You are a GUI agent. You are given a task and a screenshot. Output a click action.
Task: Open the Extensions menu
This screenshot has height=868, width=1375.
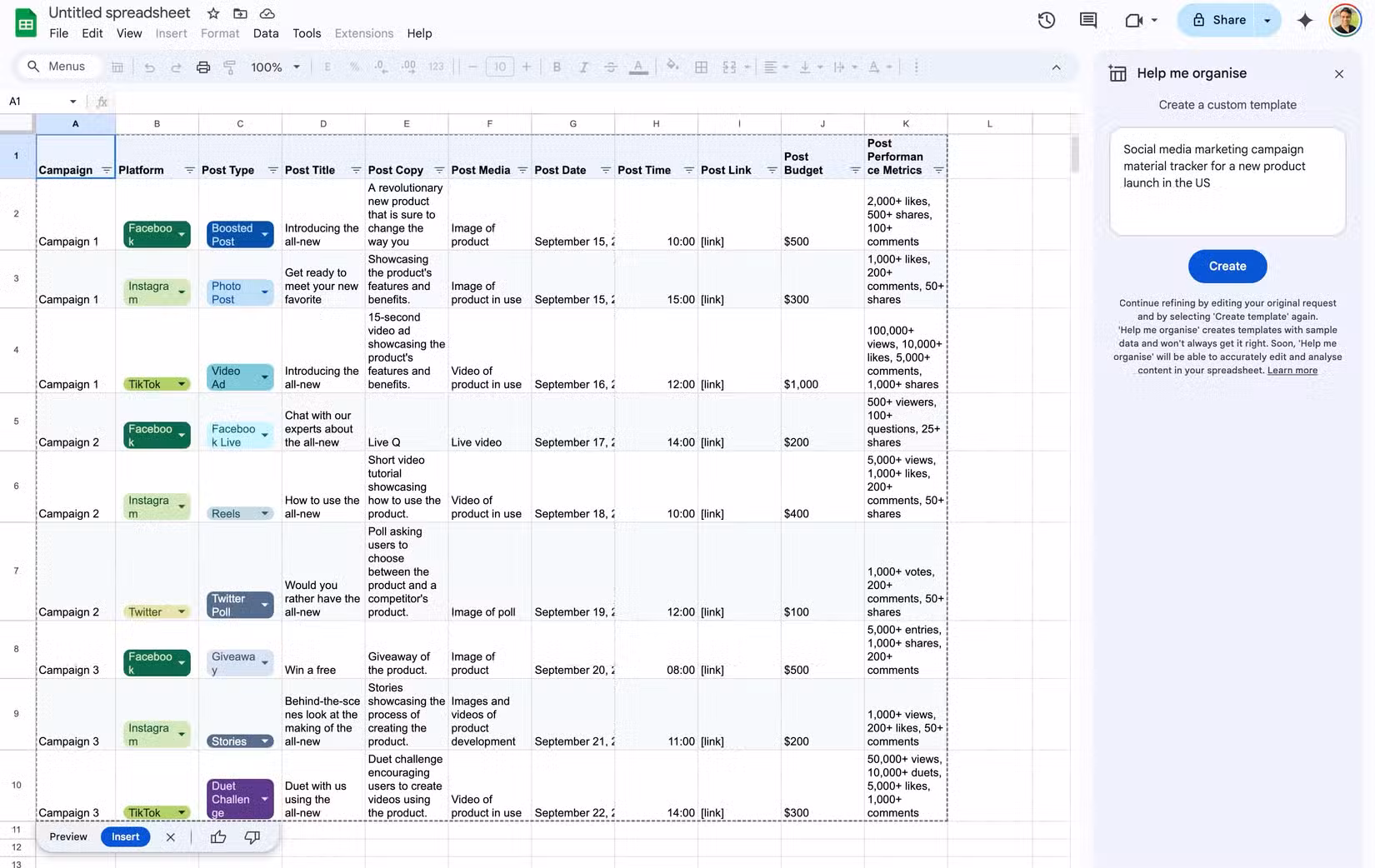363,33
